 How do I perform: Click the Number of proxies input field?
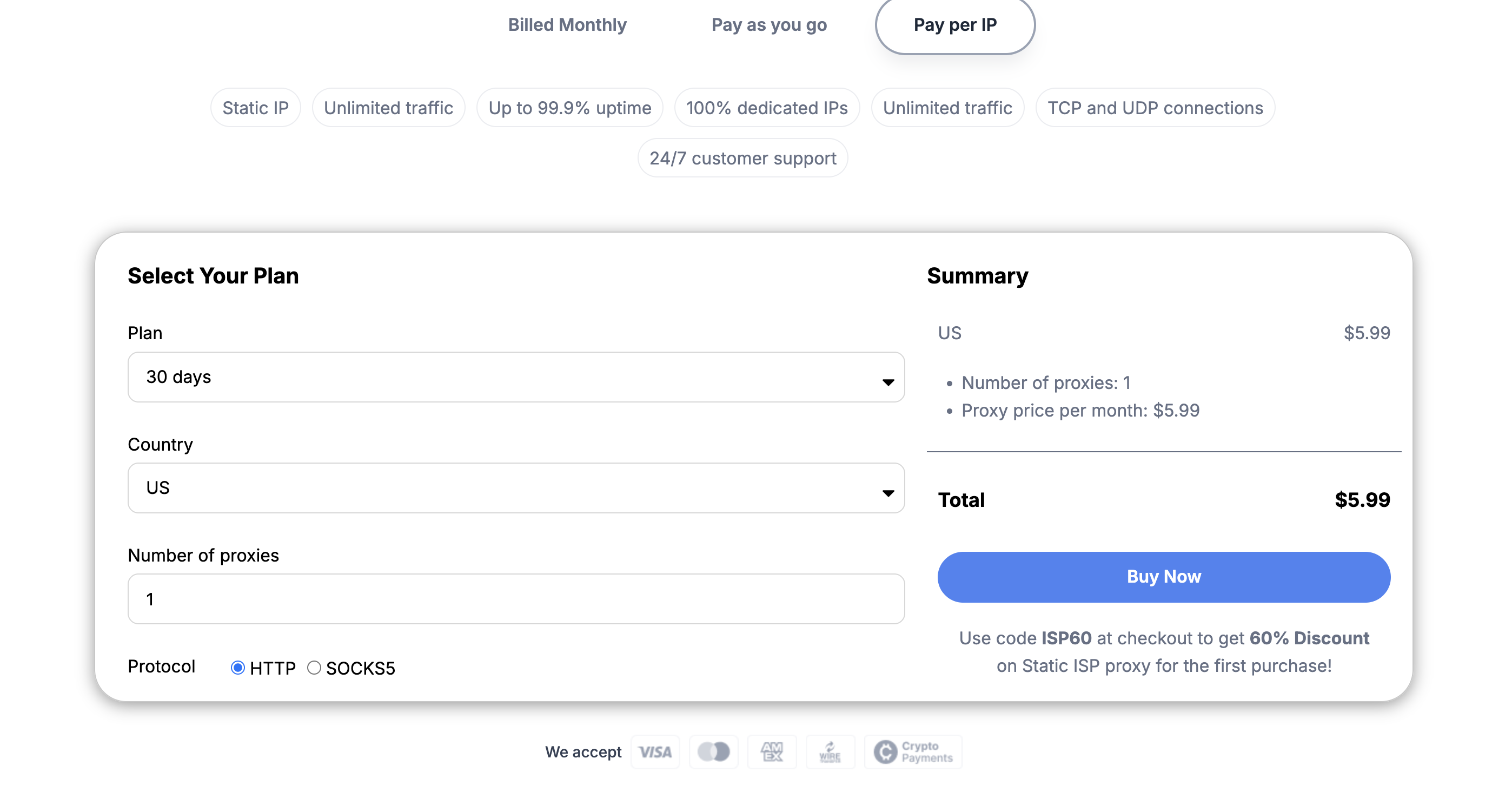point(516,599)
